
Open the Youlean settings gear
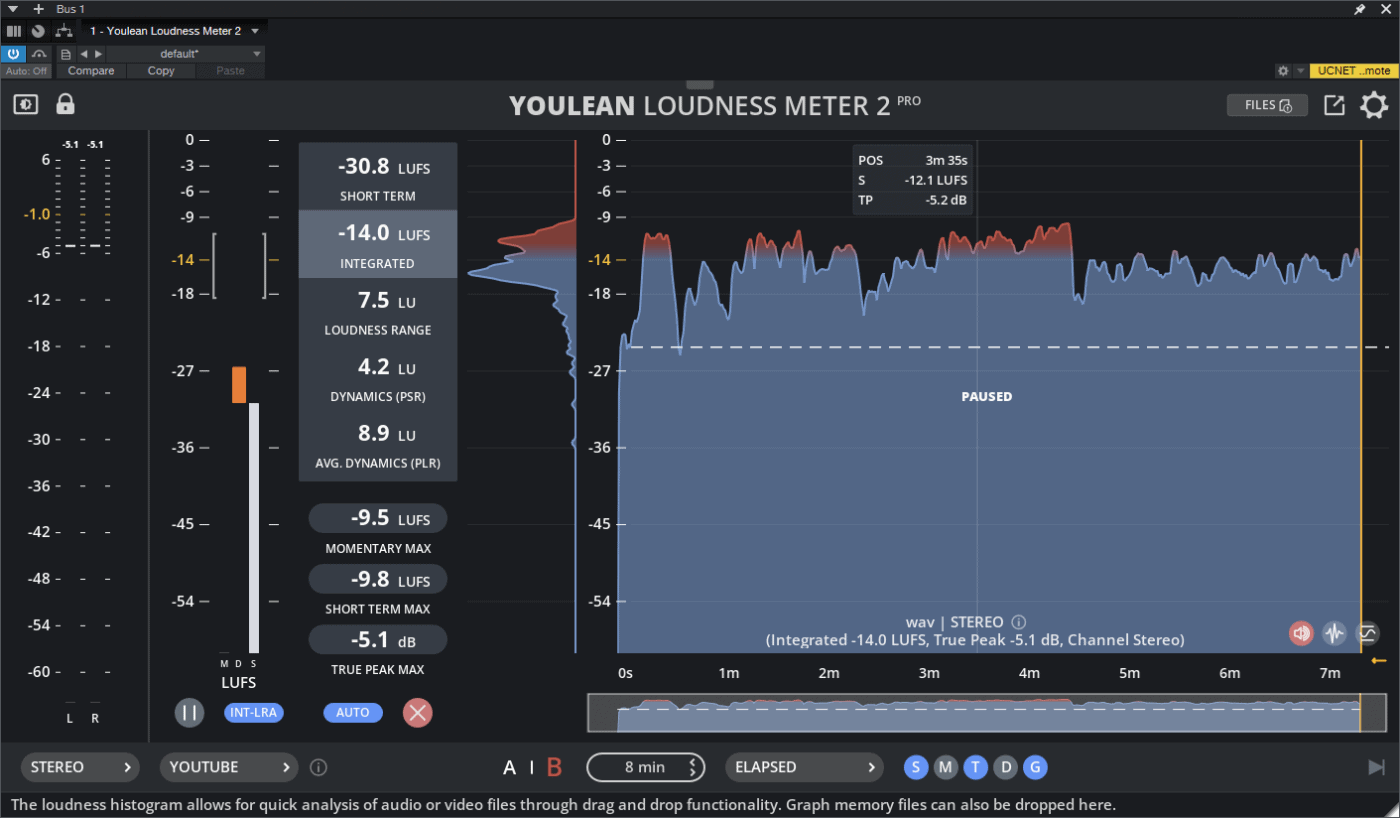1374,105
